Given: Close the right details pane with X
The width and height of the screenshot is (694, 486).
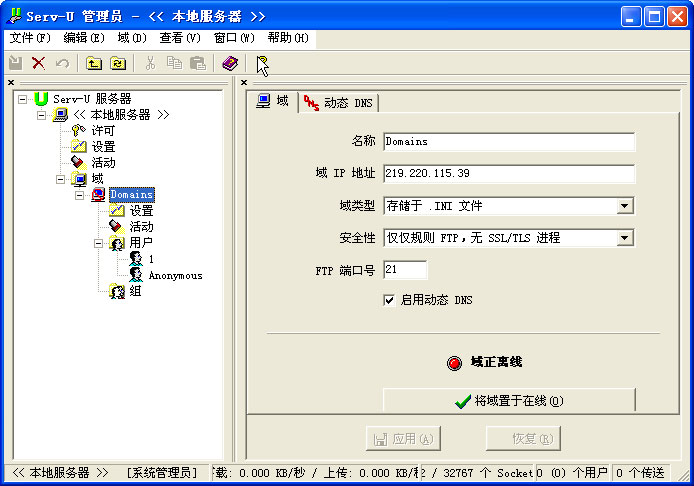Looking at the screenshot, I should [x=244, y=82].
